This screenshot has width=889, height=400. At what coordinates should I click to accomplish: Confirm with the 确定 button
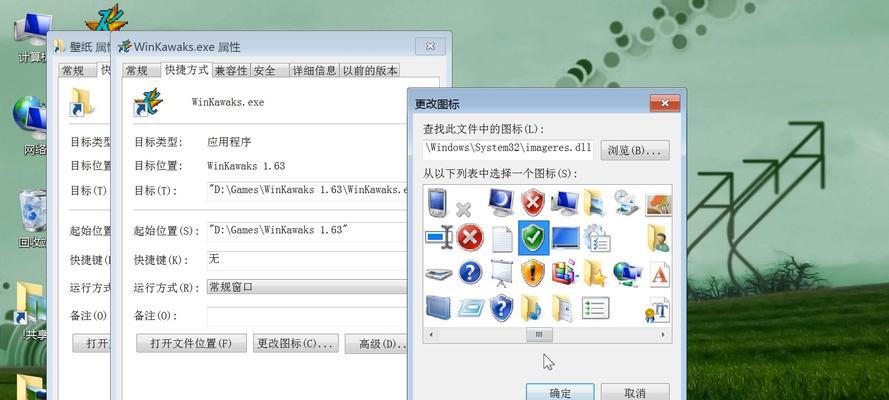(x=560, y=393)
